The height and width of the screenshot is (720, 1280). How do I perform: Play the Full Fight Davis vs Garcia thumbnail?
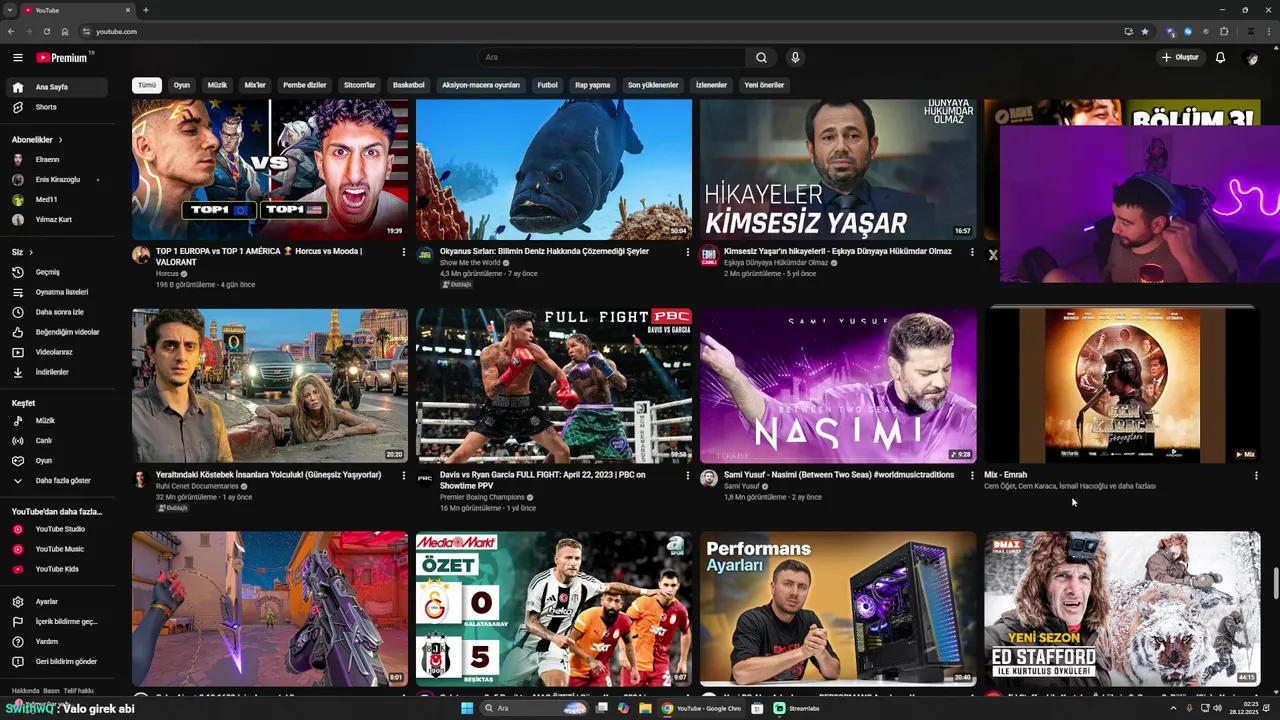[554, 386]
